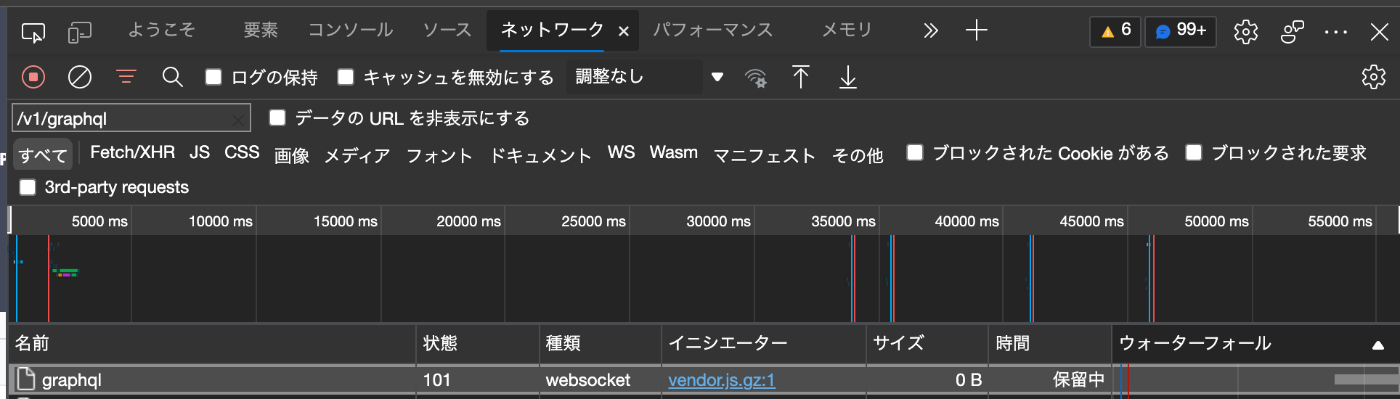Viewport: 1400px width, 399px height.
Task: Open ソース tab
Action: point(446,30)
